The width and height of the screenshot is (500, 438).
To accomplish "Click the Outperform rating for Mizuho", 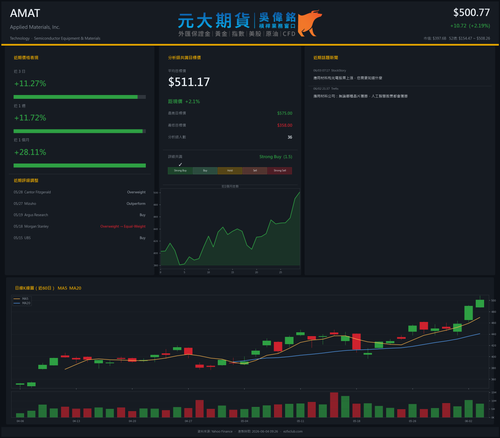I will tap(136, 204).
